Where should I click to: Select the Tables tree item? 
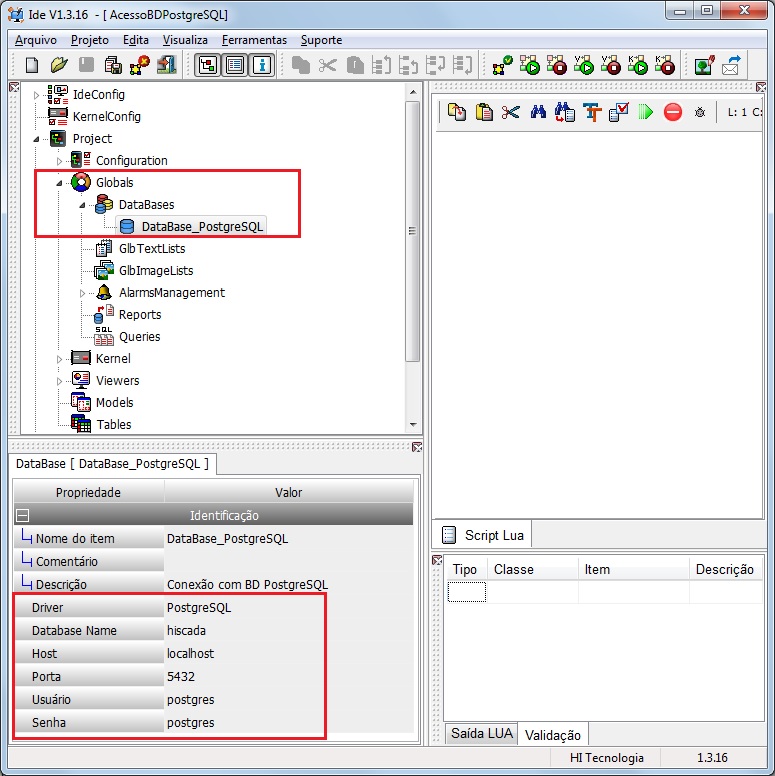point(114,425)
